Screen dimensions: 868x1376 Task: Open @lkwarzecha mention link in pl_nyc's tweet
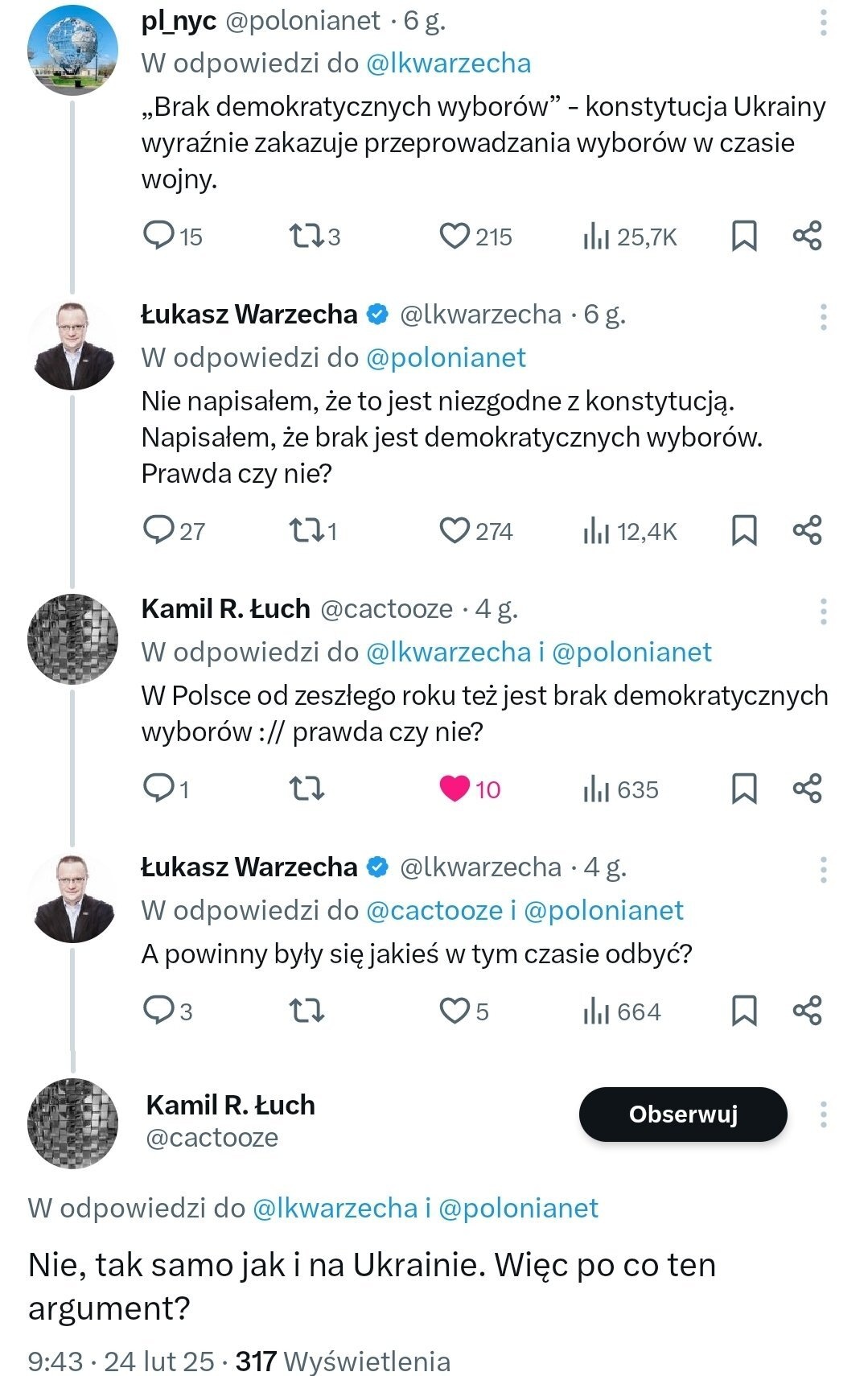click(448, 64)
